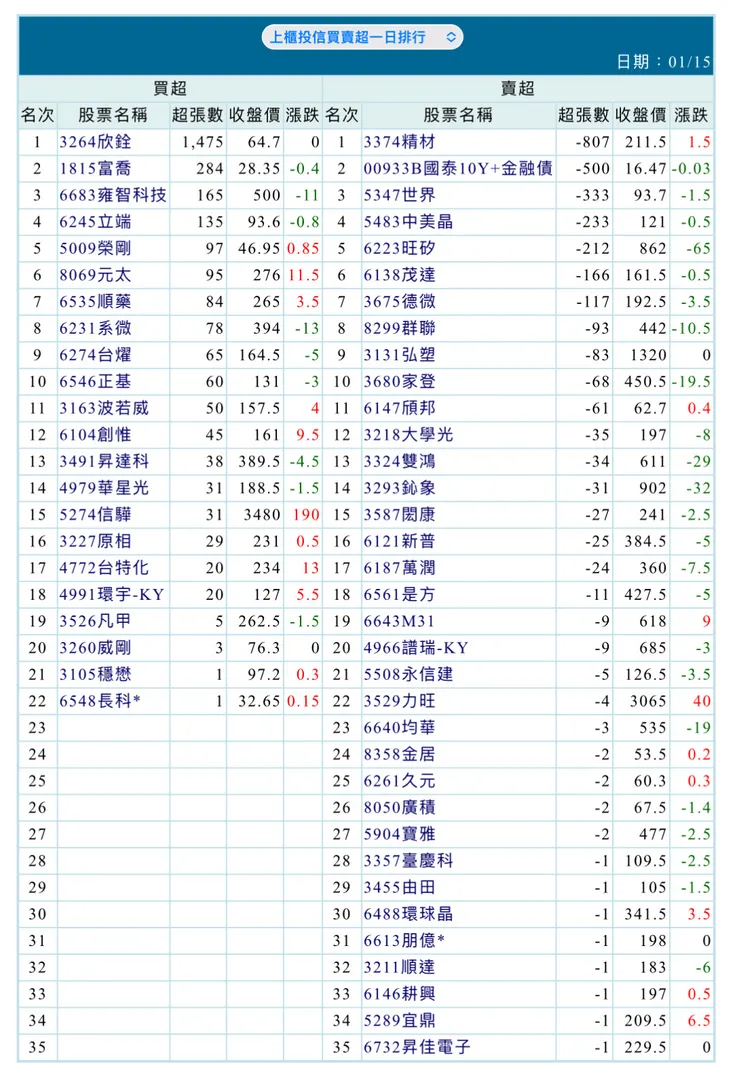740x1086 pixels.
Task: Open stock link 6121新普
Action: coord(400,542)
